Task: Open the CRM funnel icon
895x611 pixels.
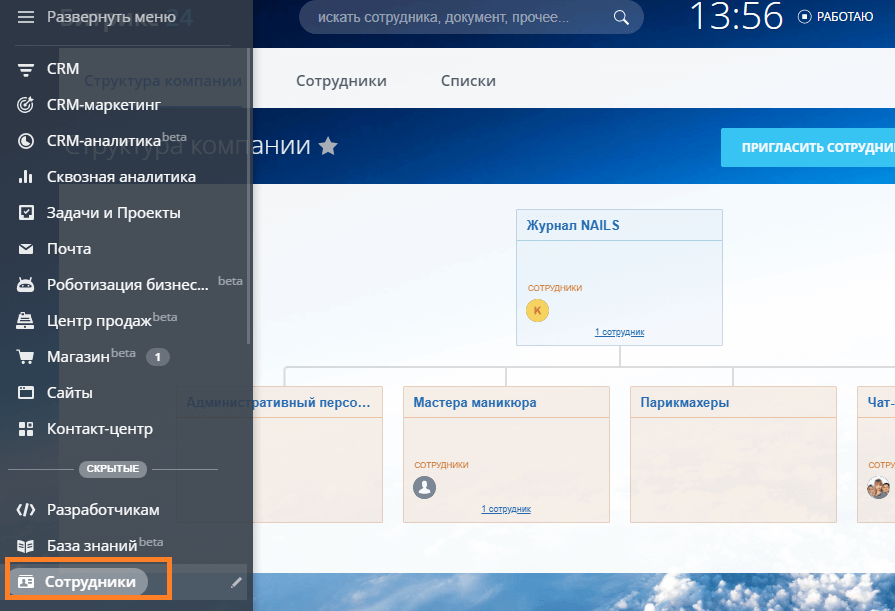Action: click(26, 70)
